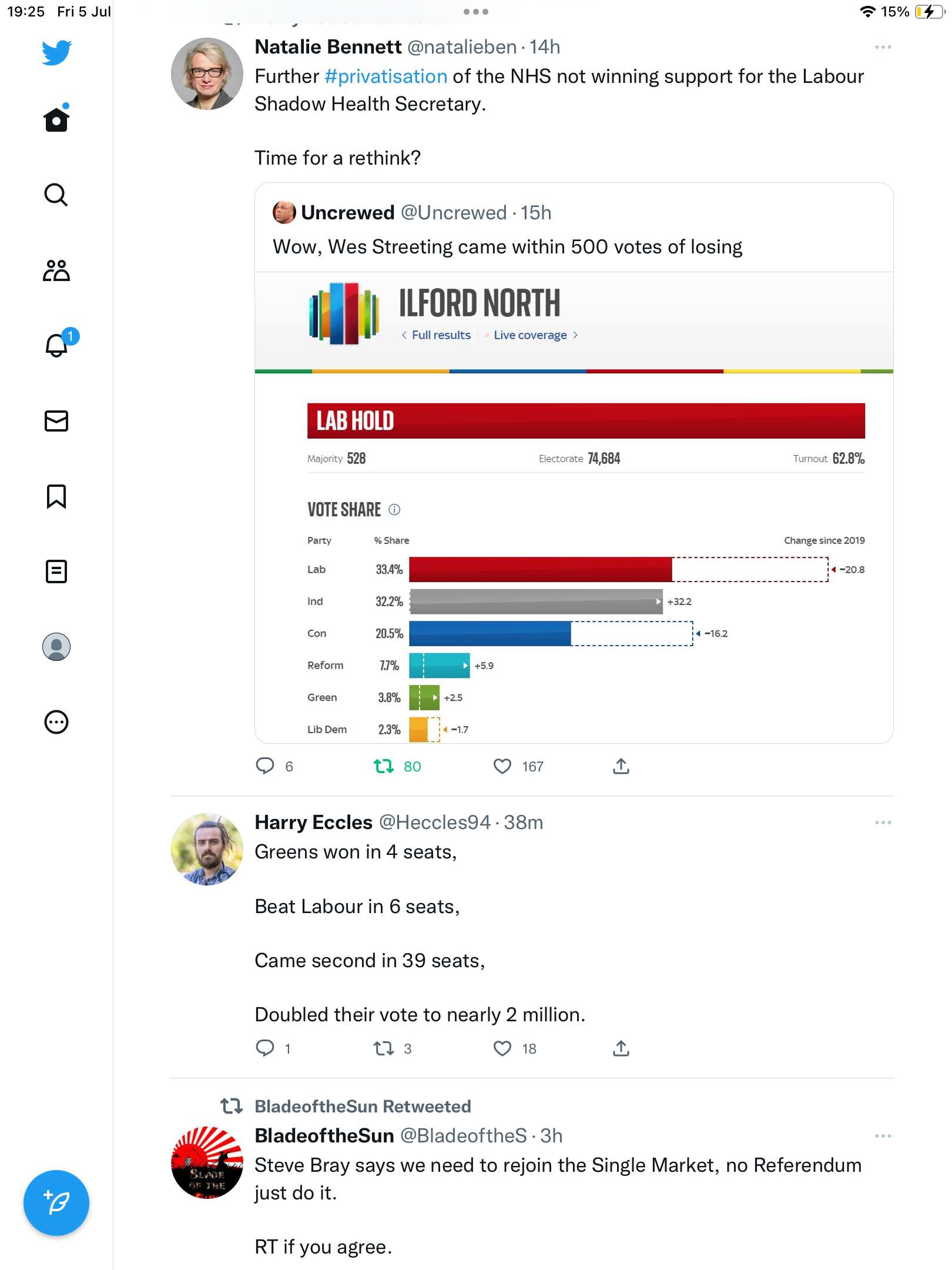
Task: Like Natalie Bennett's tweet
Action: 502,766
